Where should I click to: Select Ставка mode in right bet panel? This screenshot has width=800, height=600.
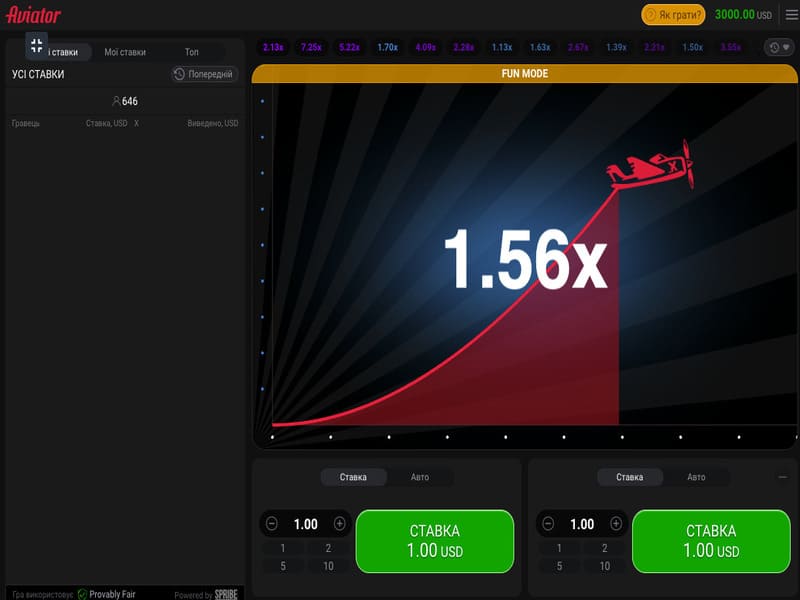pyautogui.click(x=630, y=477)
